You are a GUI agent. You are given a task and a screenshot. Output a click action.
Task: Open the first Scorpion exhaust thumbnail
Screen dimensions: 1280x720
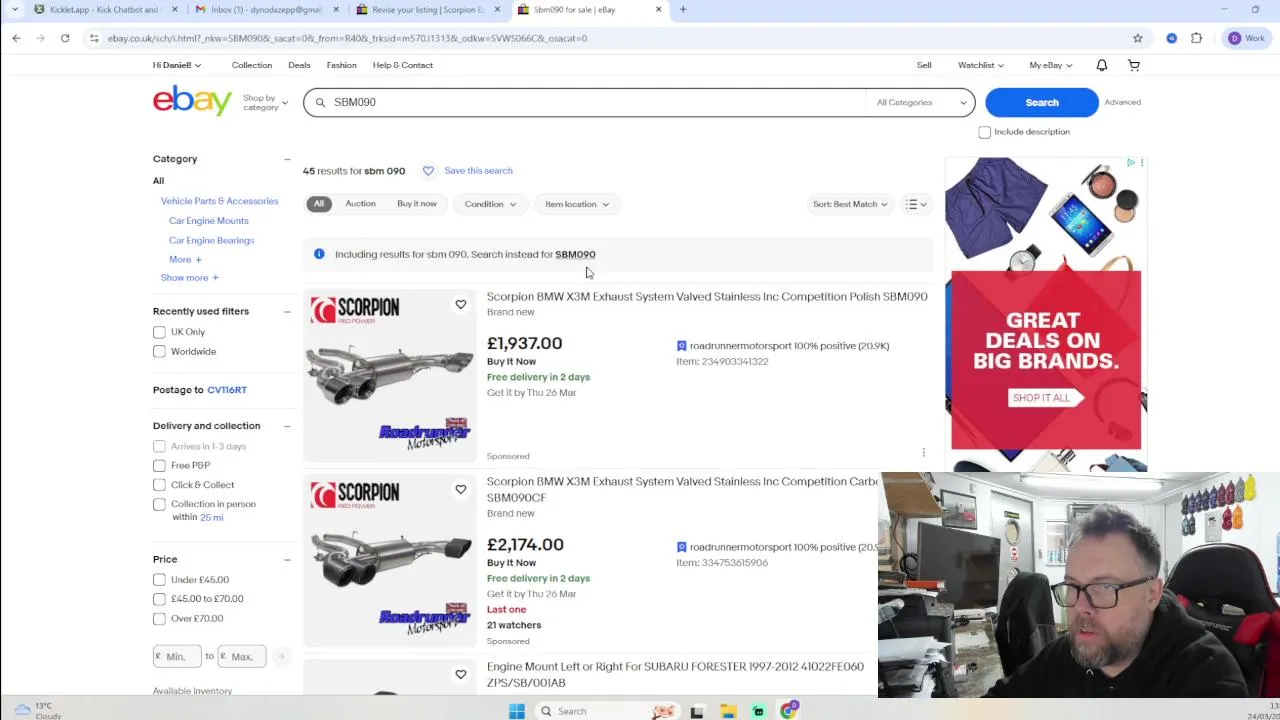(x=390, y=375)
